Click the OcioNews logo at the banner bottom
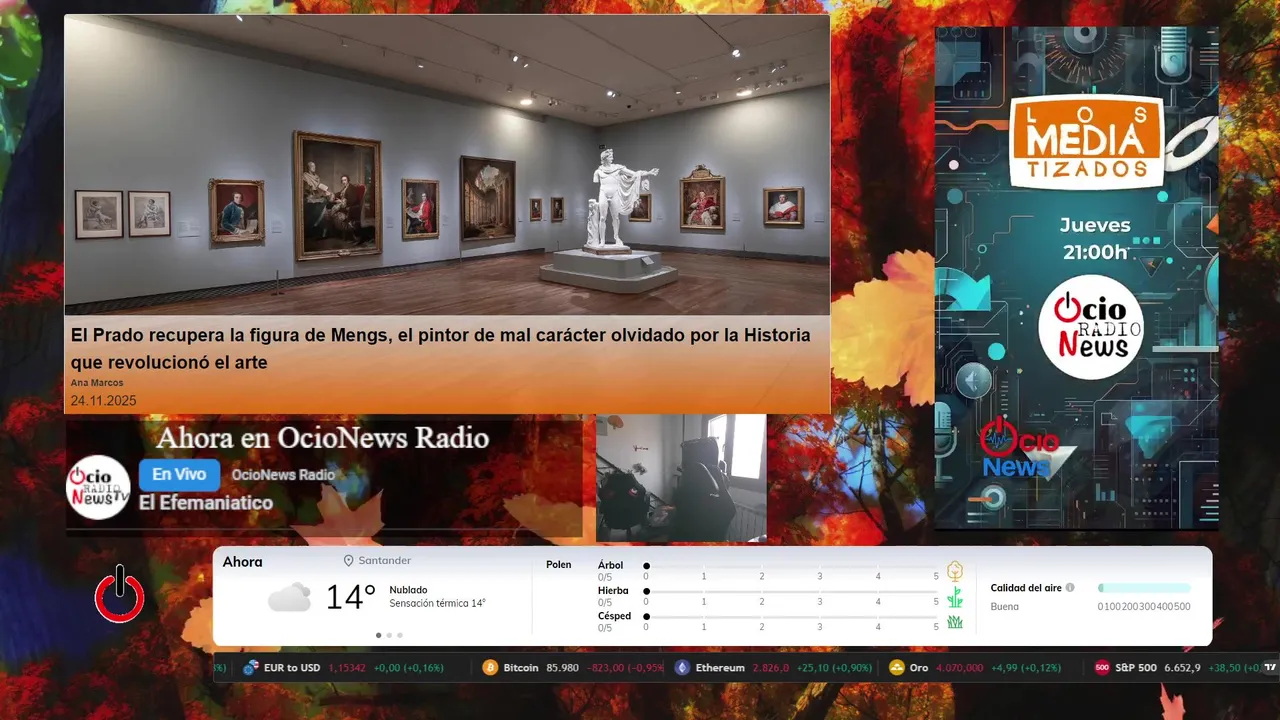This screenshot has width=1280, height=720. [1020, 448]
